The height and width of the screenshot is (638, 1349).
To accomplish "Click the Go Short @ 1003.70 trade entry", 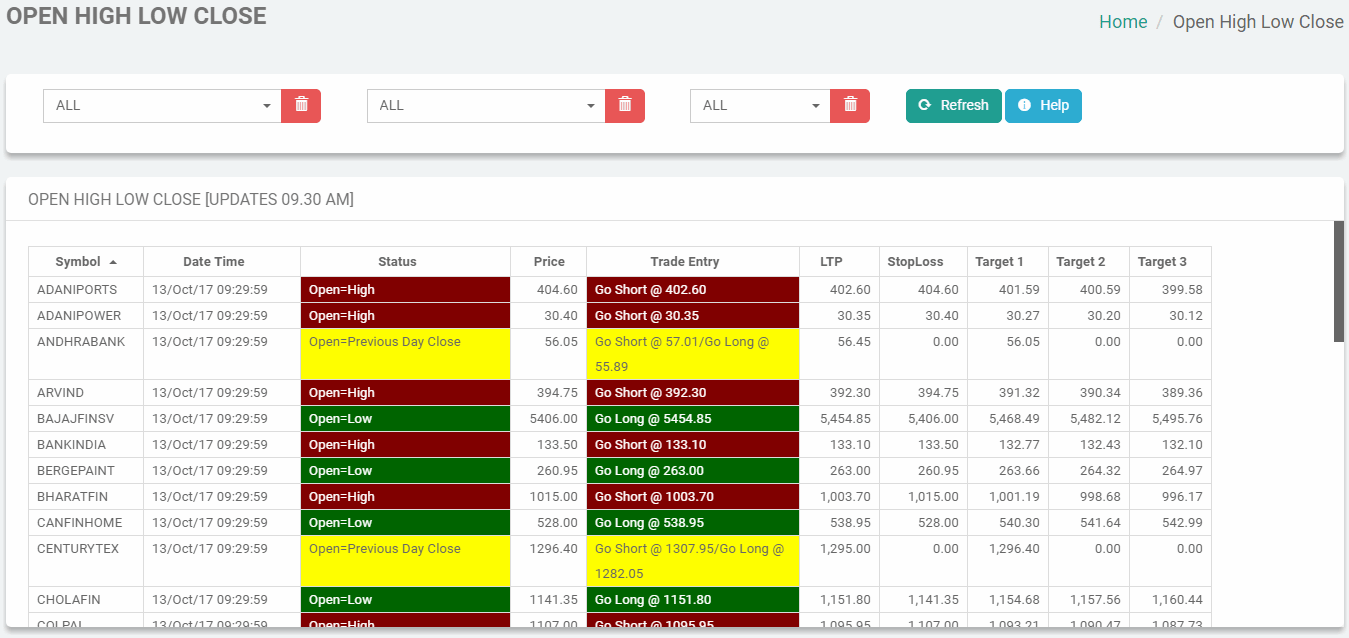I will [x=693, y=497].
